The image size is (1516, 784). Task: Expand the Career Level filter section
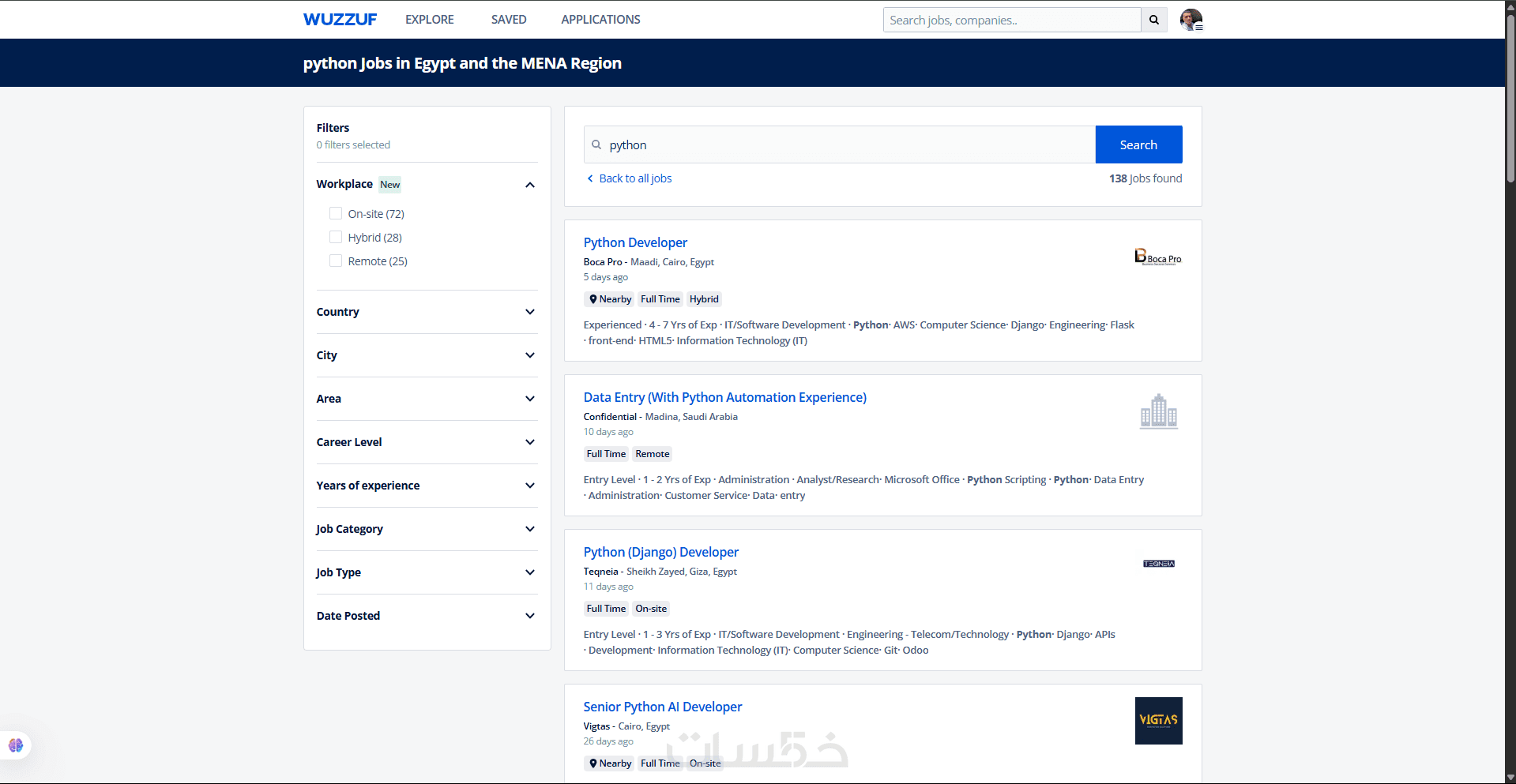[427, 442]
